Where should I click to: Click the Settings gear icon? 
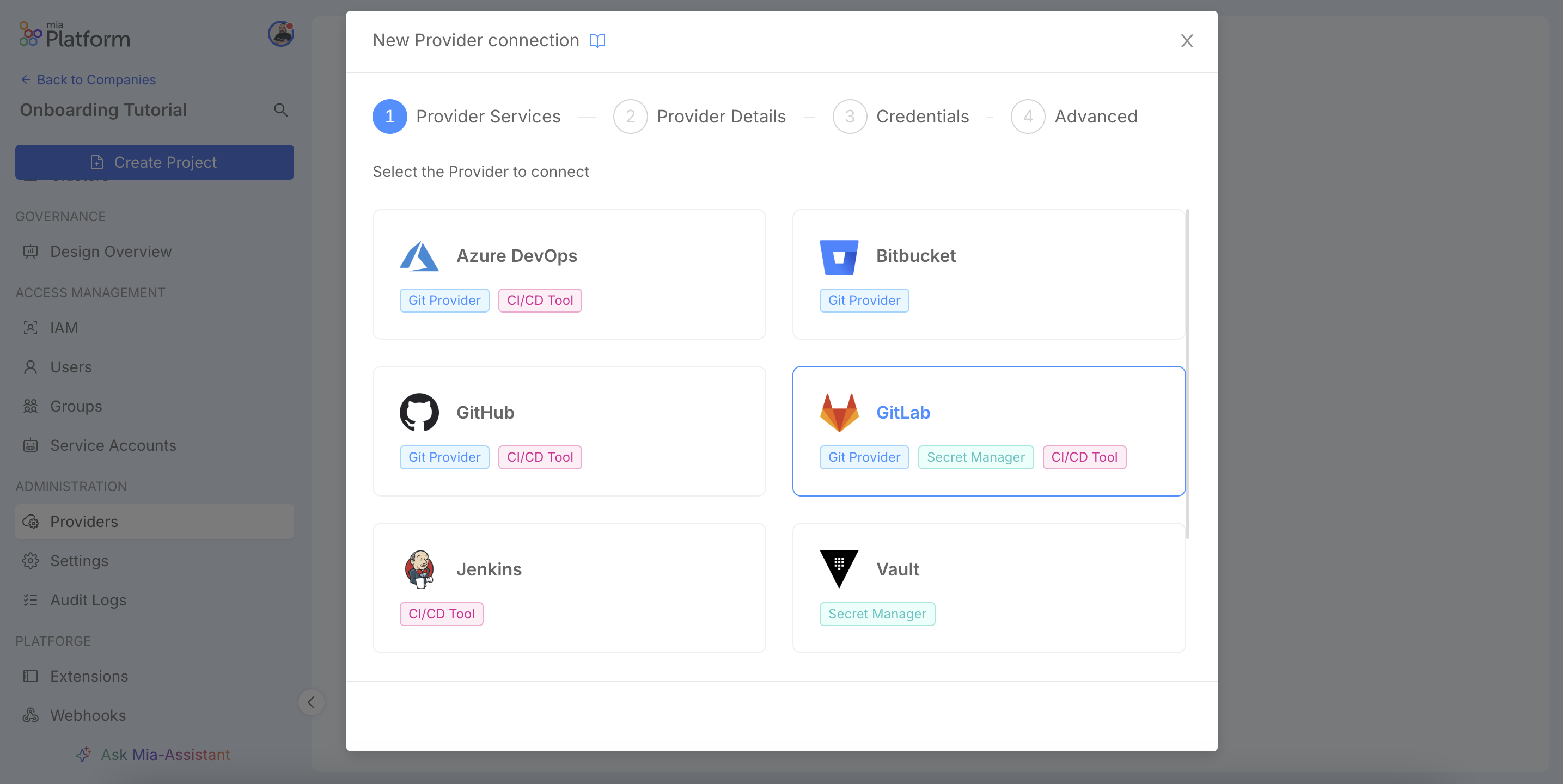(x=30, y=561)
